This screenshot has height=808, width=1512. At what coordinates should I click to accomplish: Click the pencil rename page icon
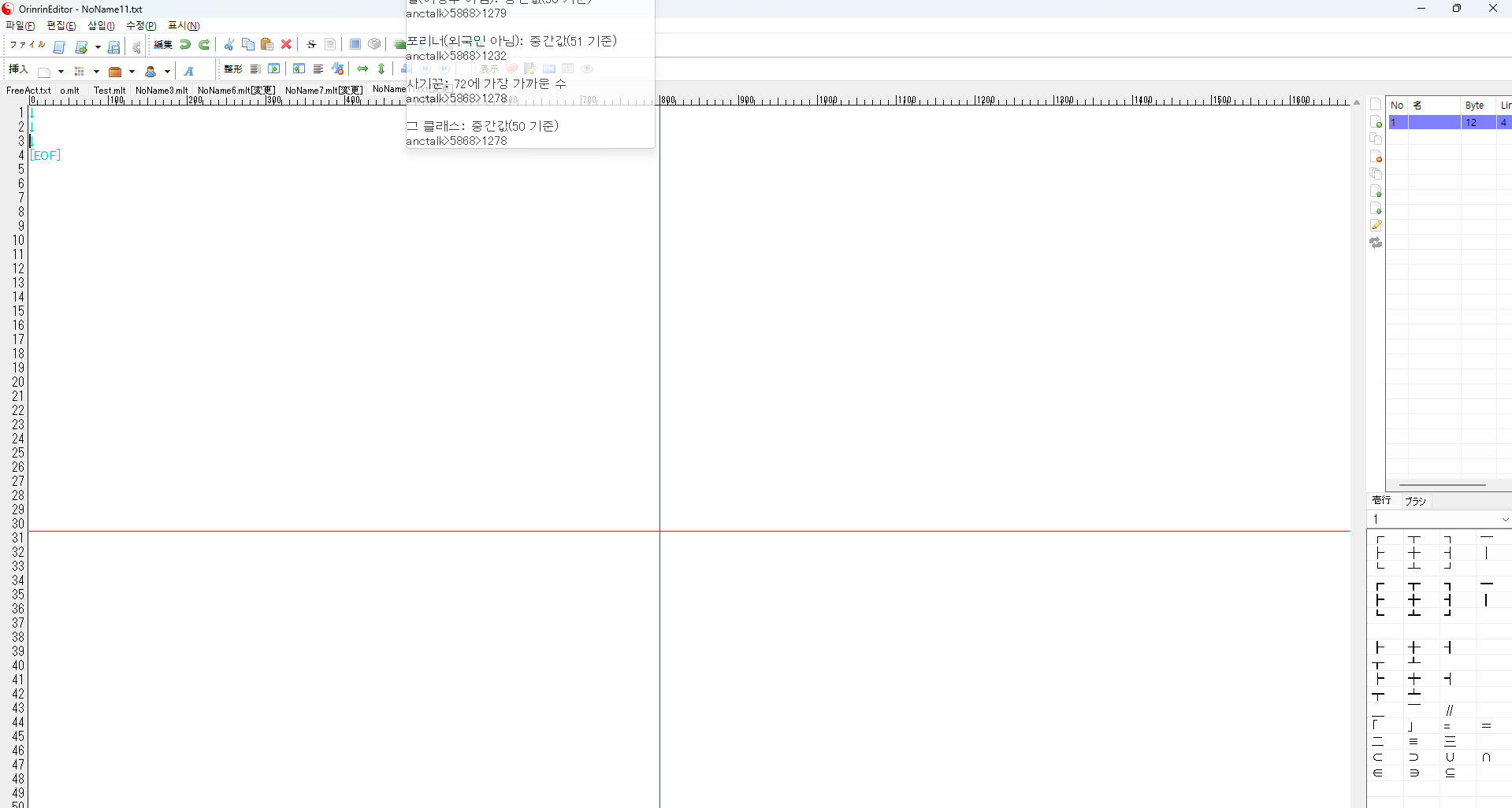[1376, 226]
